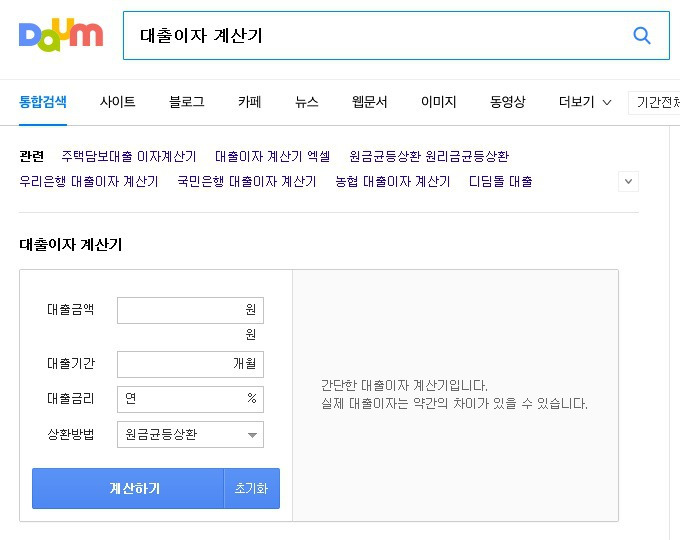Viewport: 680px width, 540px height.
Task: Click the 대출이자 계산기 section heading
Action: (71, 245)
